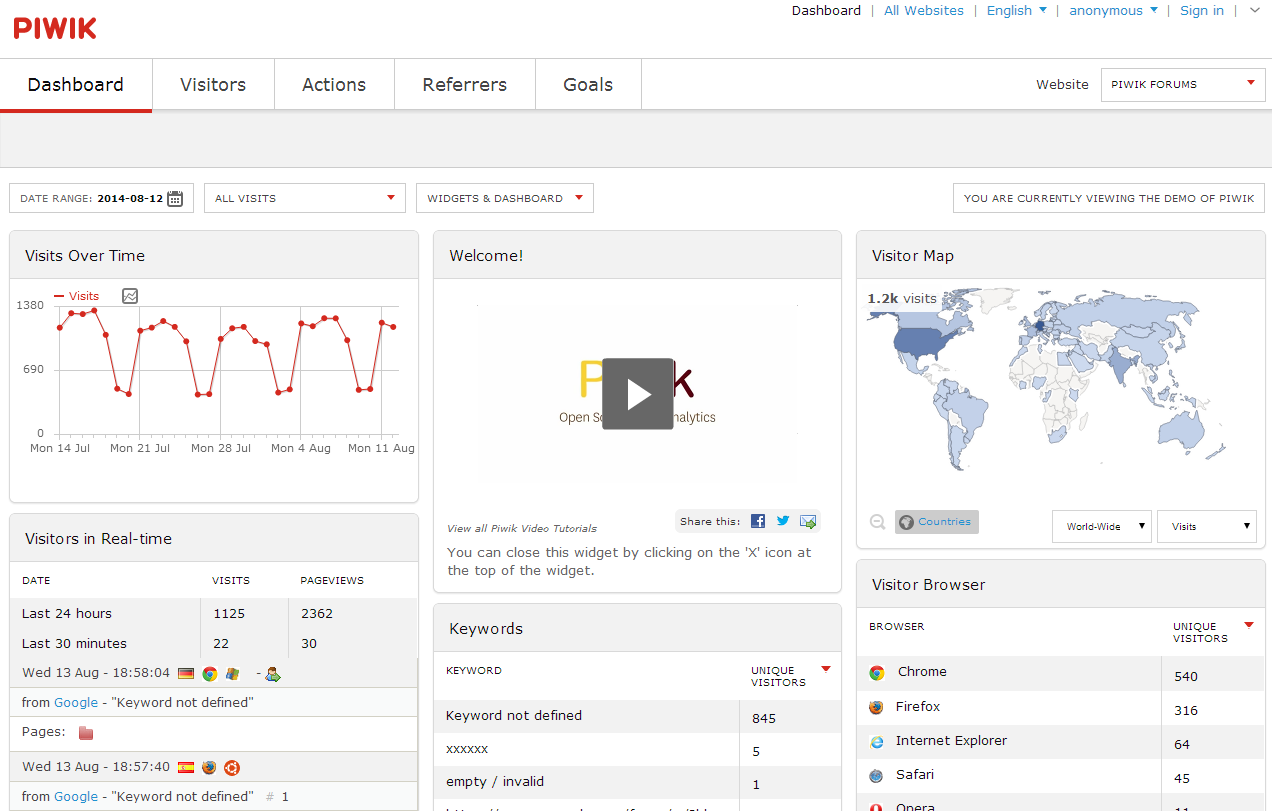Click the Visits Over Time title

pyautogui.click(x=85, y=255)
